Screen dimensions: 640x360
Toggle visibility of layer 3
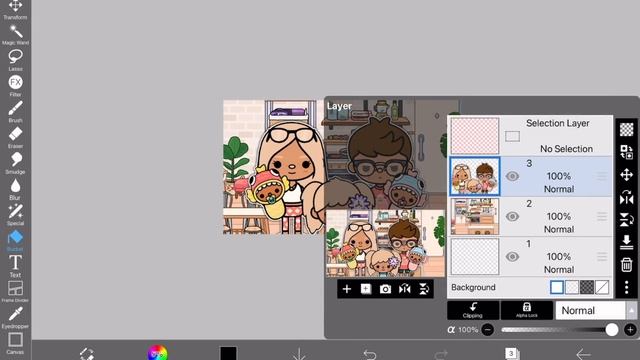click(513, 176)
